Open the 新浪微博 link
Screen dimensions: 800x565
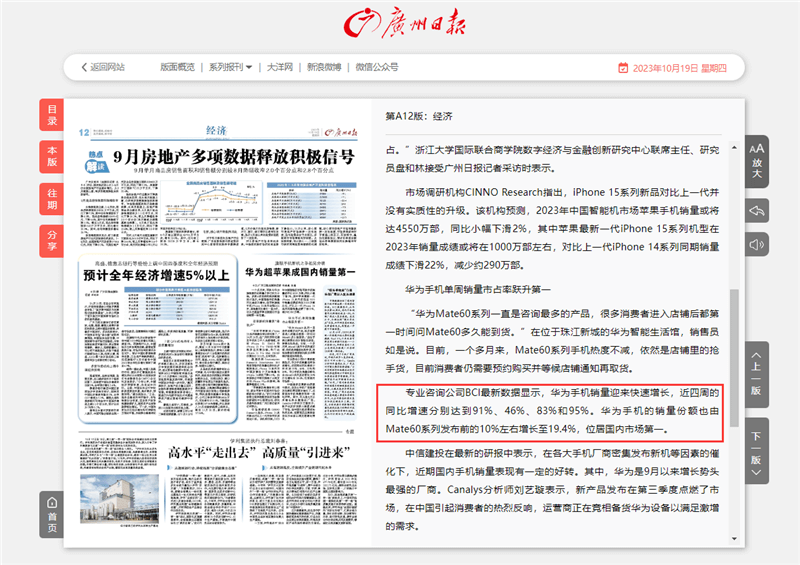[x=325, y=68]
